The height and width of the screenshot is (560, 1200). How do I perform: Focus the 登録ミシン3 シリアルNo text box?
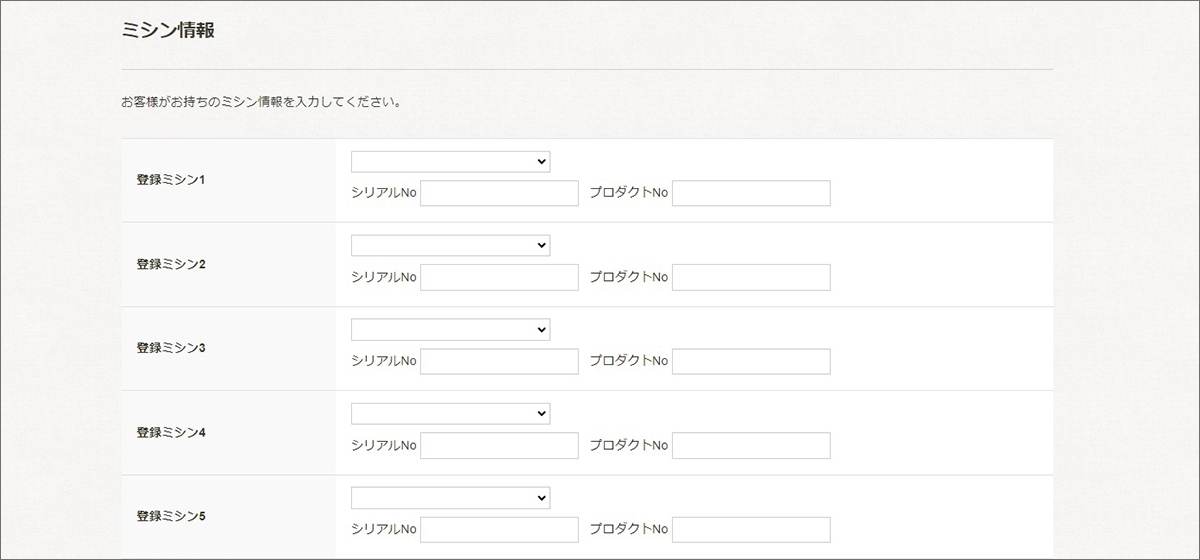[x=499, y=361]
